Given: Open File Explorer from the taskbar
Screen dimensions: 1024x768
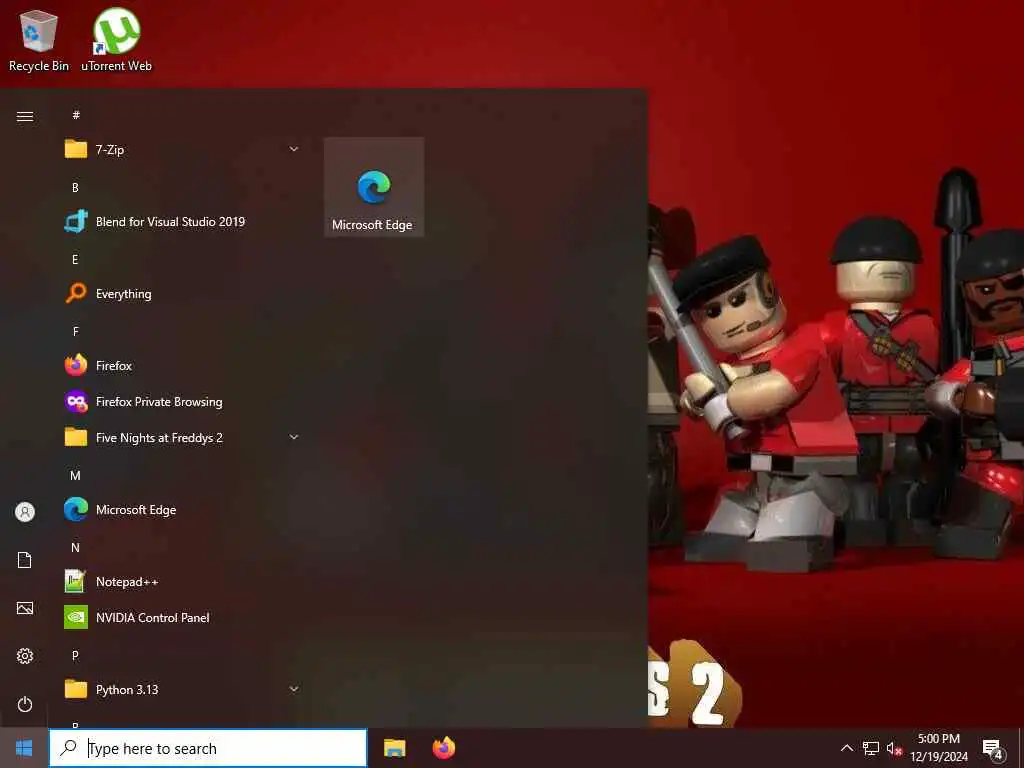Looking at the screenshot, I should click(394, 748).
